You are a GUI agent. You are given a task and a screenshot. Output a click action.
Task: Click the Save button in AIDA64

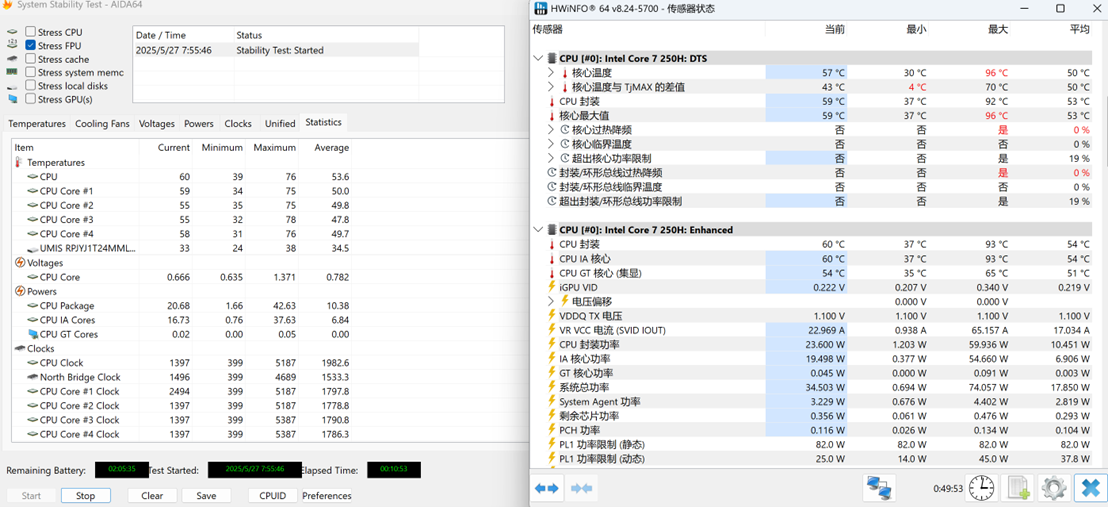point(206,496)
